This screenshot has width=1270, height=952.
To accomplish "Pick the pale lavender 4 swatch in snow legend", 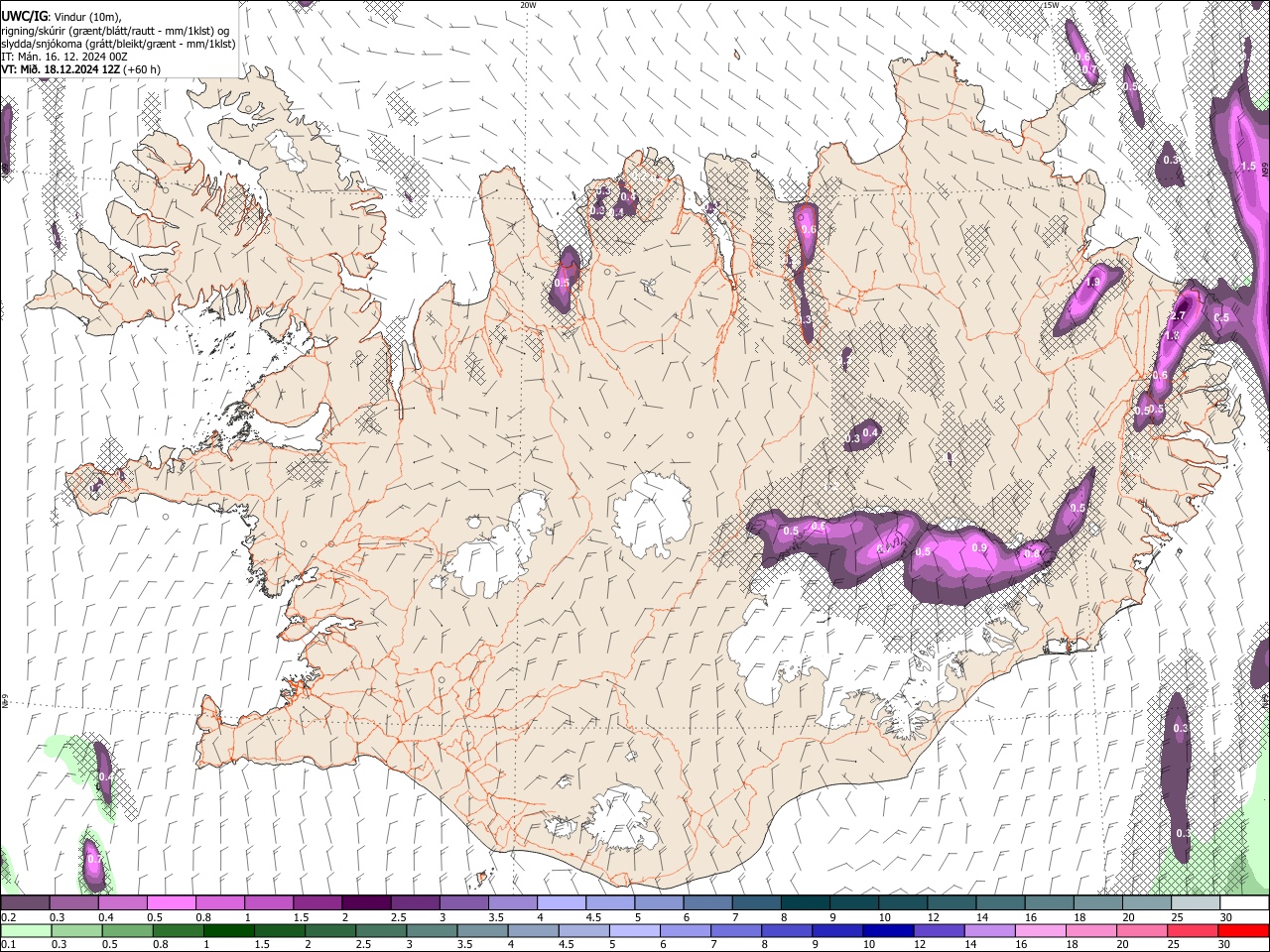I will tap(563, 903).
